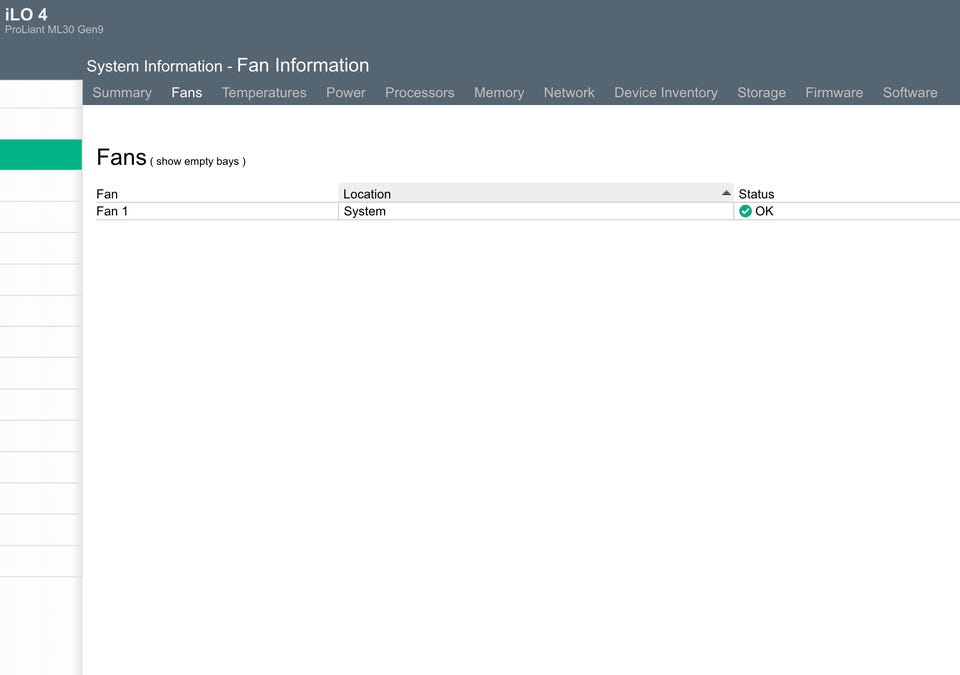This screenshot has width=960, height=675.
Task: Click the green OK status check icon
Action: point(745,211)
